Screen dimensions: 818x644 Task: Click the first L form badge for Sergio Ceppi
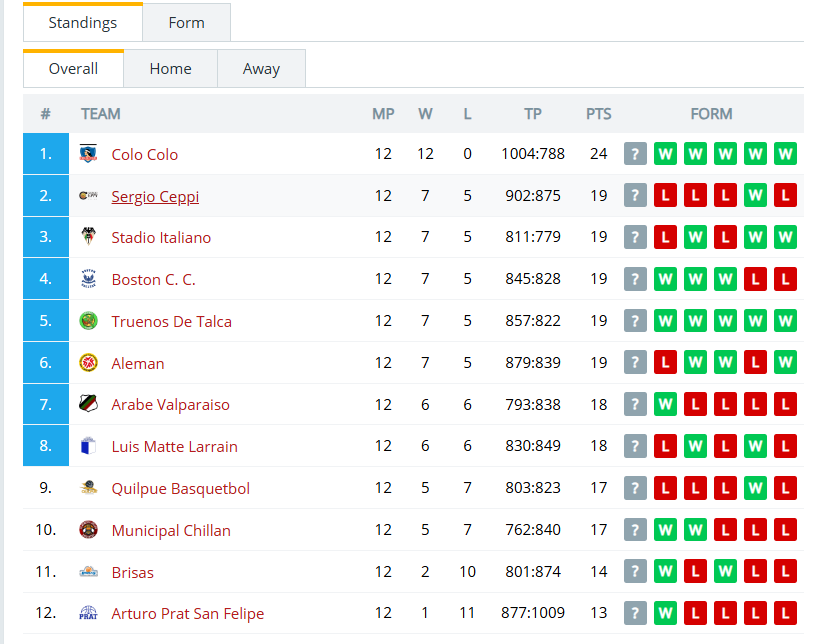[x=665, y=196]
